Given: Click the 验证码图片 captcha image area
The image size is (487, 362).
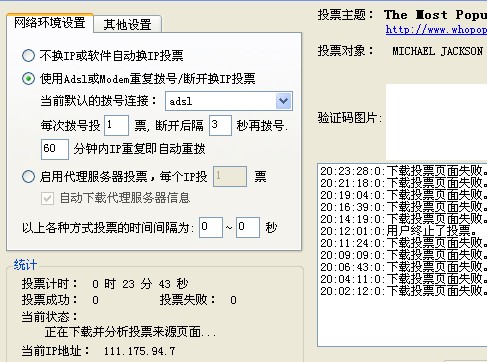Looking at the screenshot, I should [x=436, y=122].
